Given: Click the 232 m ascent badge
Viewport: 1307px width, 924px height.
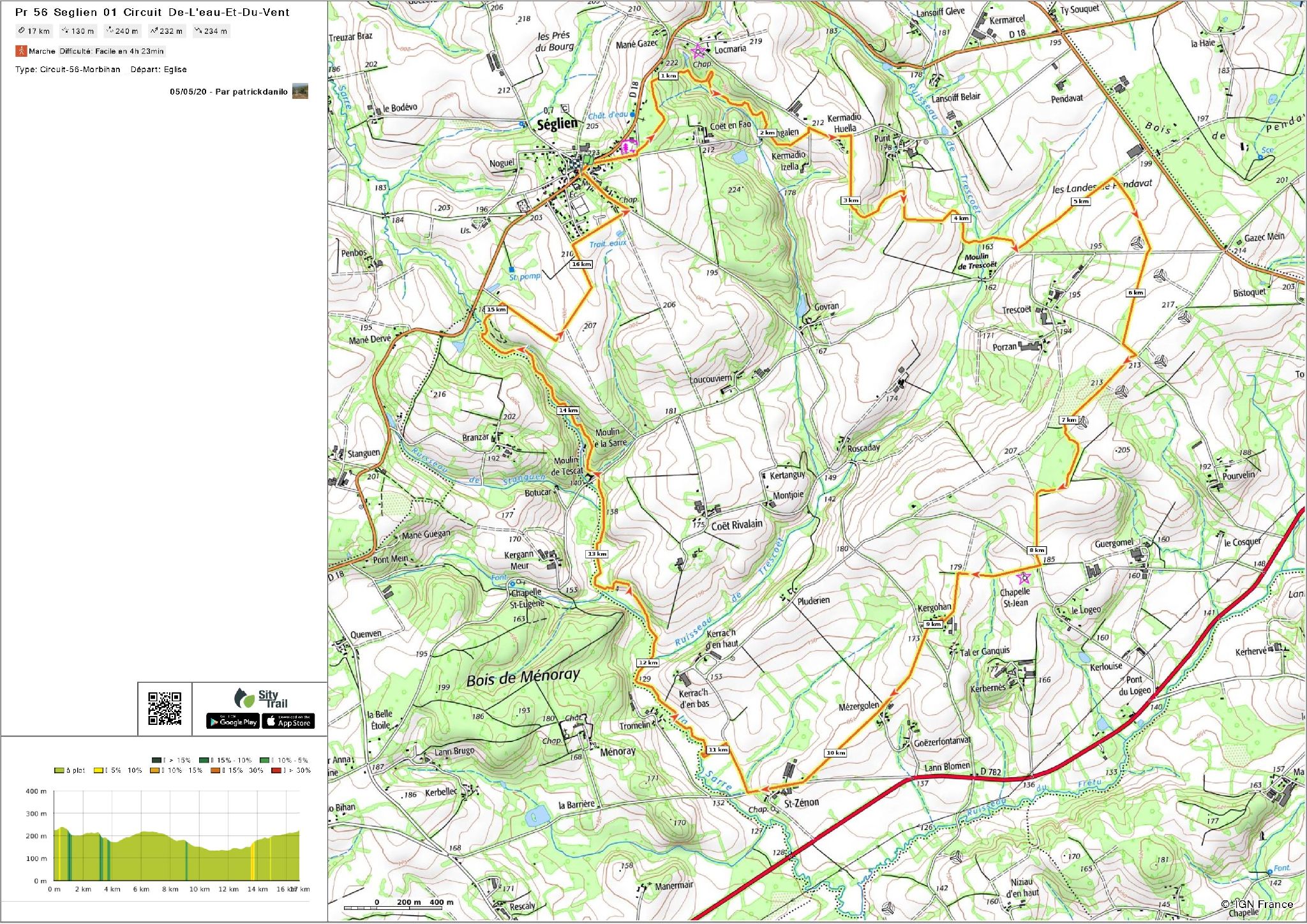Looking at the screenshot, I should 167,31.
